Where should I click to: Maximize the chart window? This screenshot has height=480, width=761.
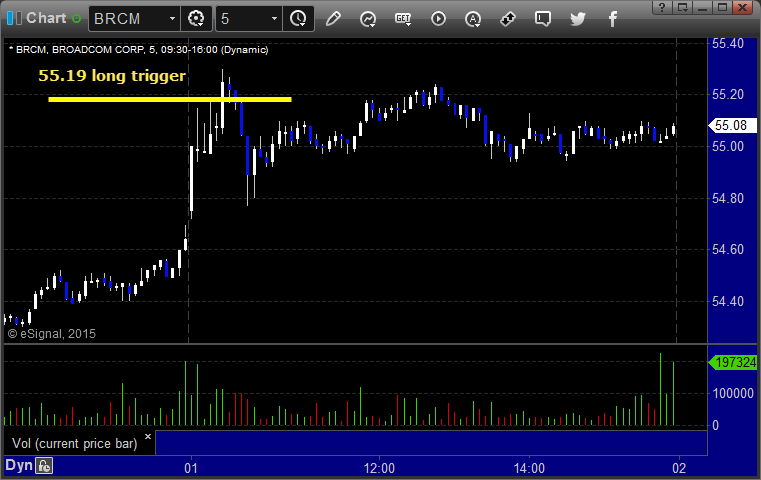723,7
